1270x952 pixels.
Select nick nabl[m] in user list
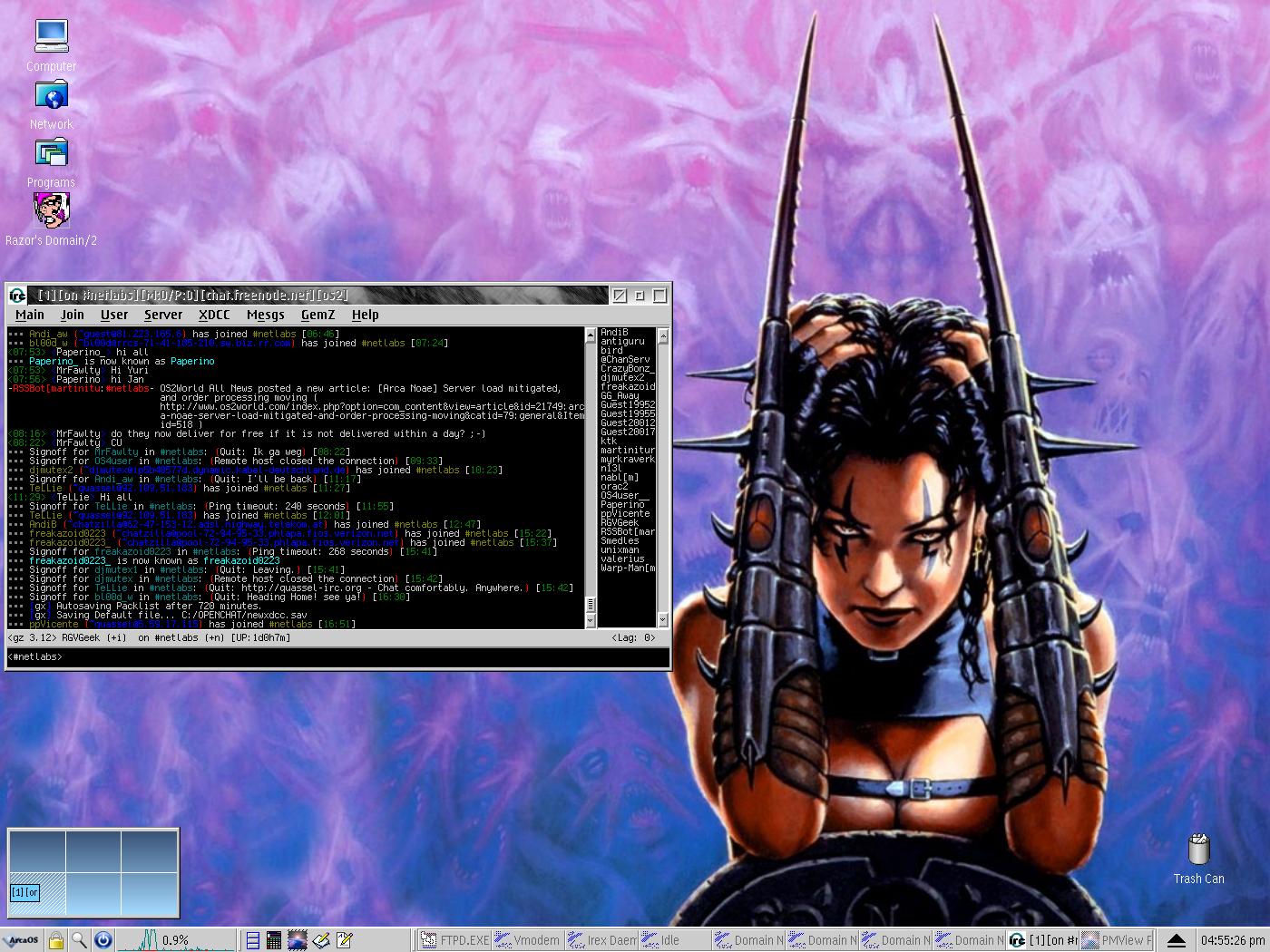tap(620, 478)
